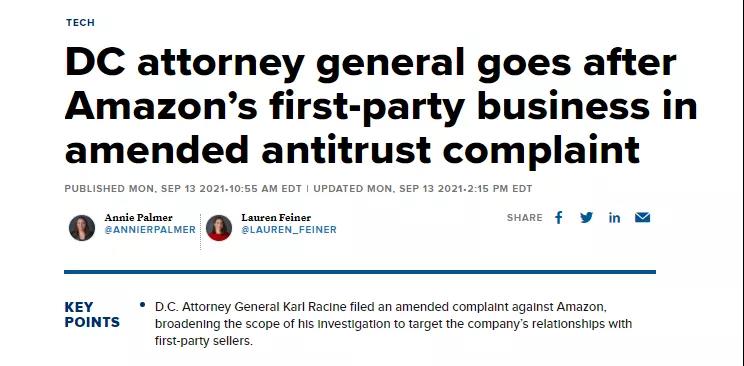The image size is (744, 366).
Task: Share the article on Facebook
Action: [x=558, y=218]
